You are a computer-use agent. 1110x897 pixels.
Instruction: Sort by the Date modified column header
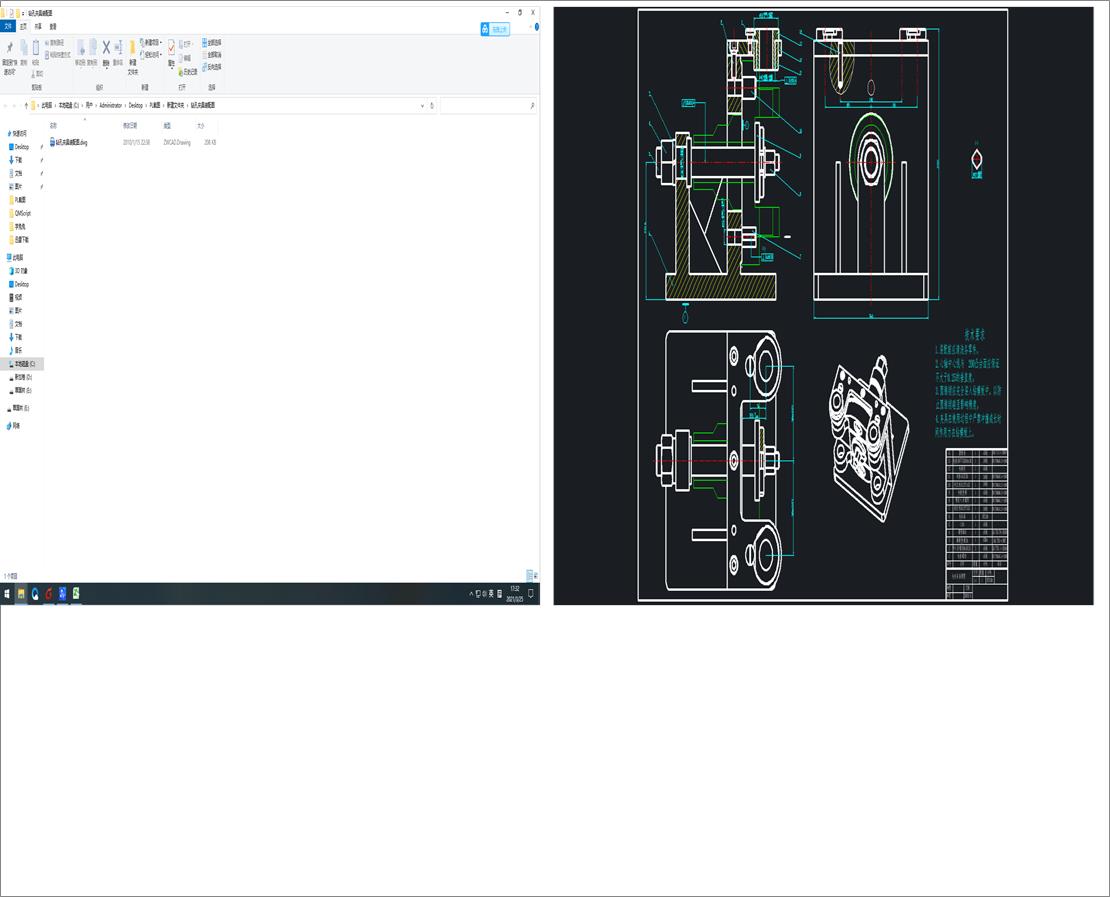click(x=130, y=125)
